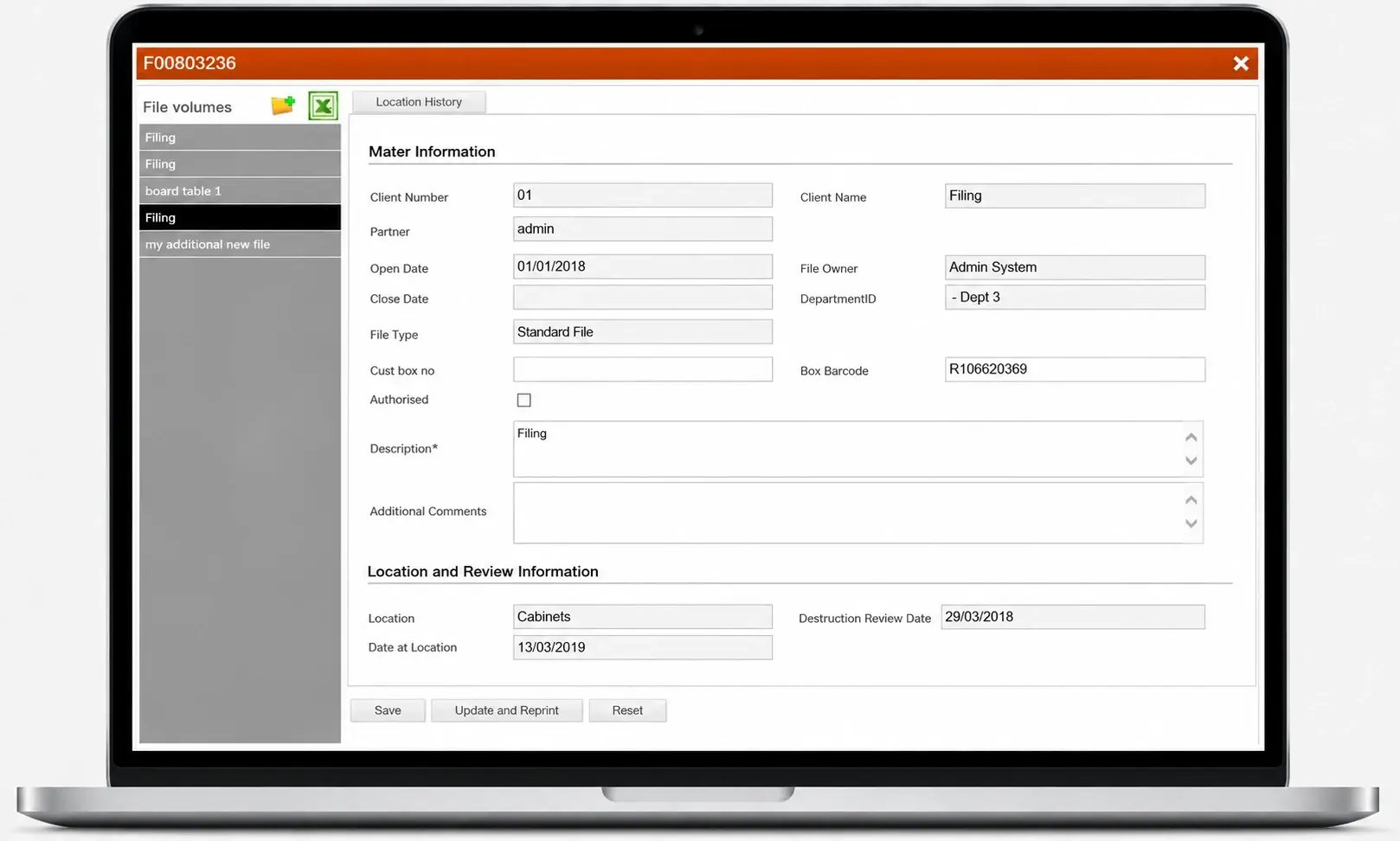Click the Cust box no field
Viewport: 1400px width, 841px height.
click(x=643, y=369)
